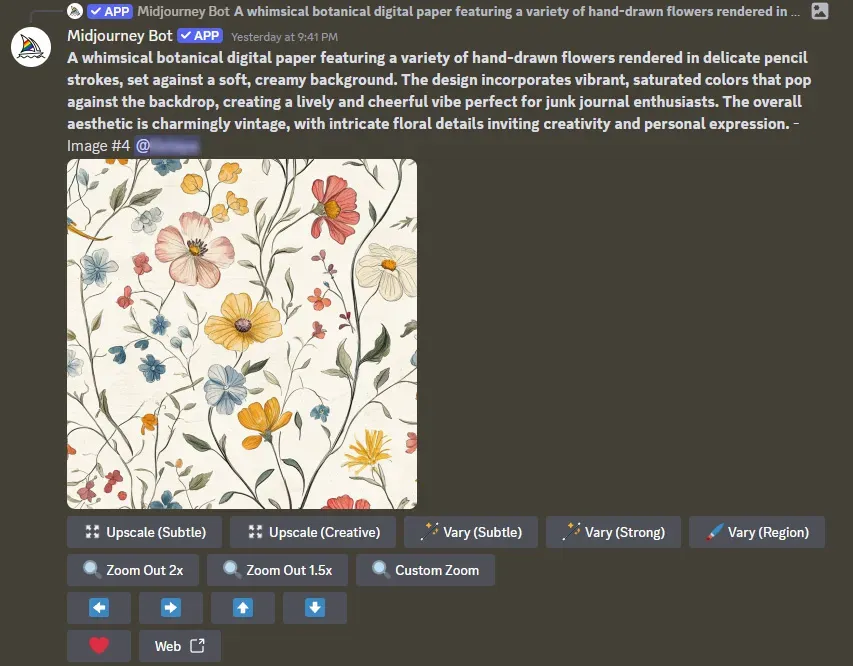Choose Vary (Subtle) option
This screenshot has height=666, width=853.
coord(471,532)
